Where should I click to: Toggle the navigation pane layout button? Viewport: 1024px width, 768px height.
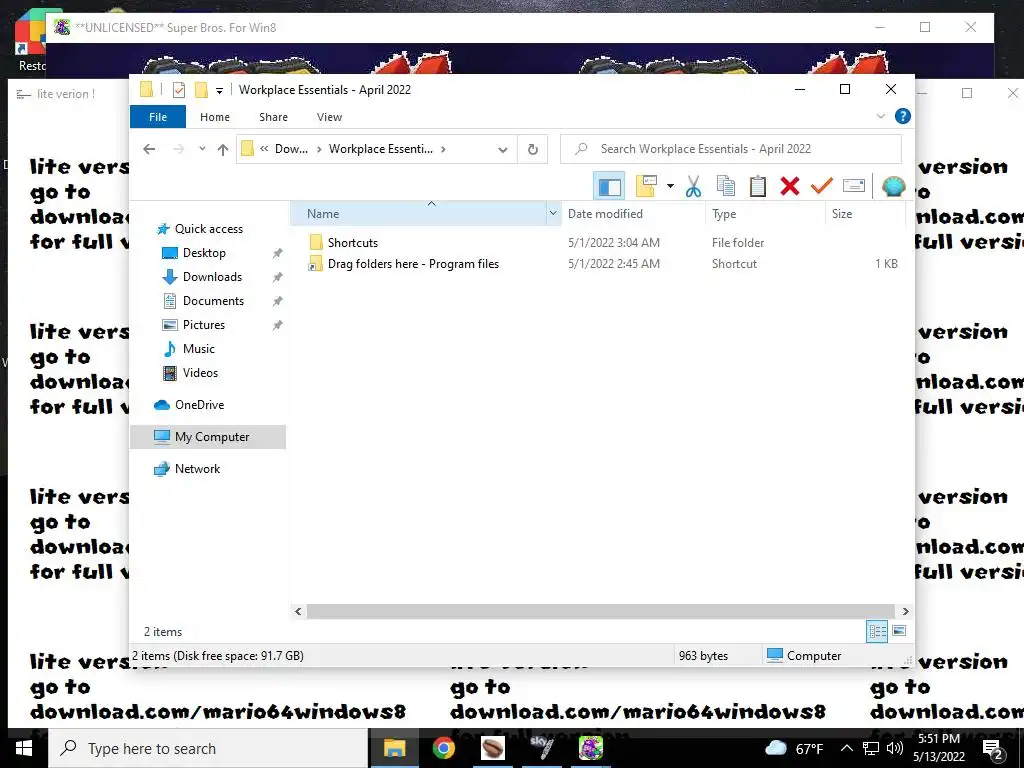(x=609, y=187)
